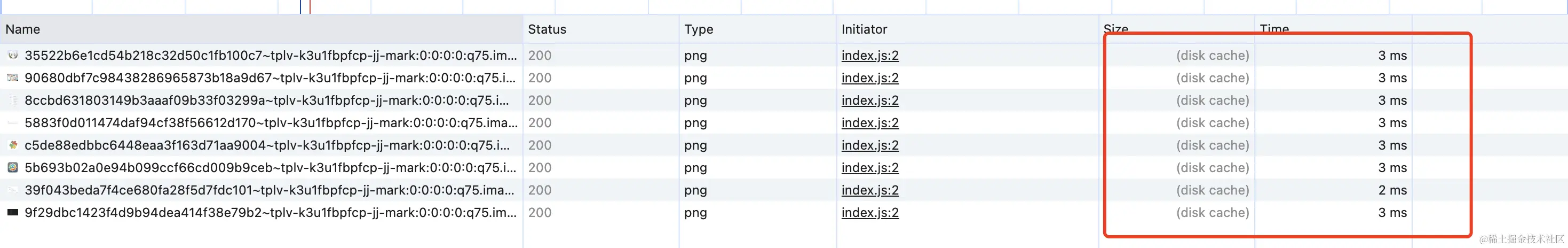
Task: Click the c5de88edbbc6 request's colorful thumbnail icon
Action: pyautogui.click(x=13, y=145)
